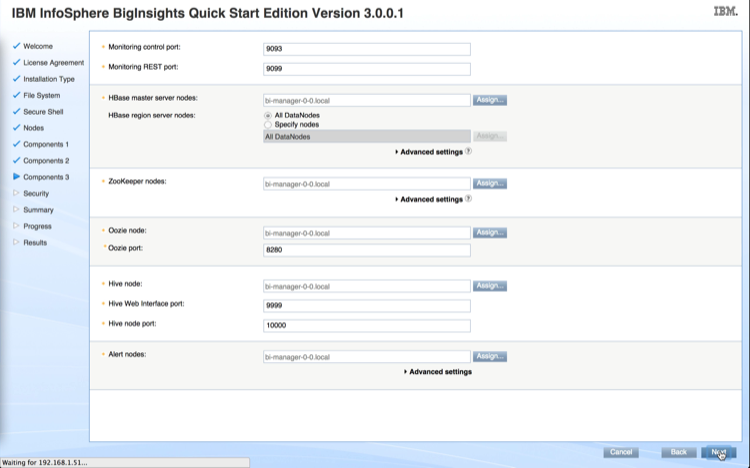This screenshot has height=468, width=750.
Task: Assign the Oozie node
Action: (x=490, y=233)
